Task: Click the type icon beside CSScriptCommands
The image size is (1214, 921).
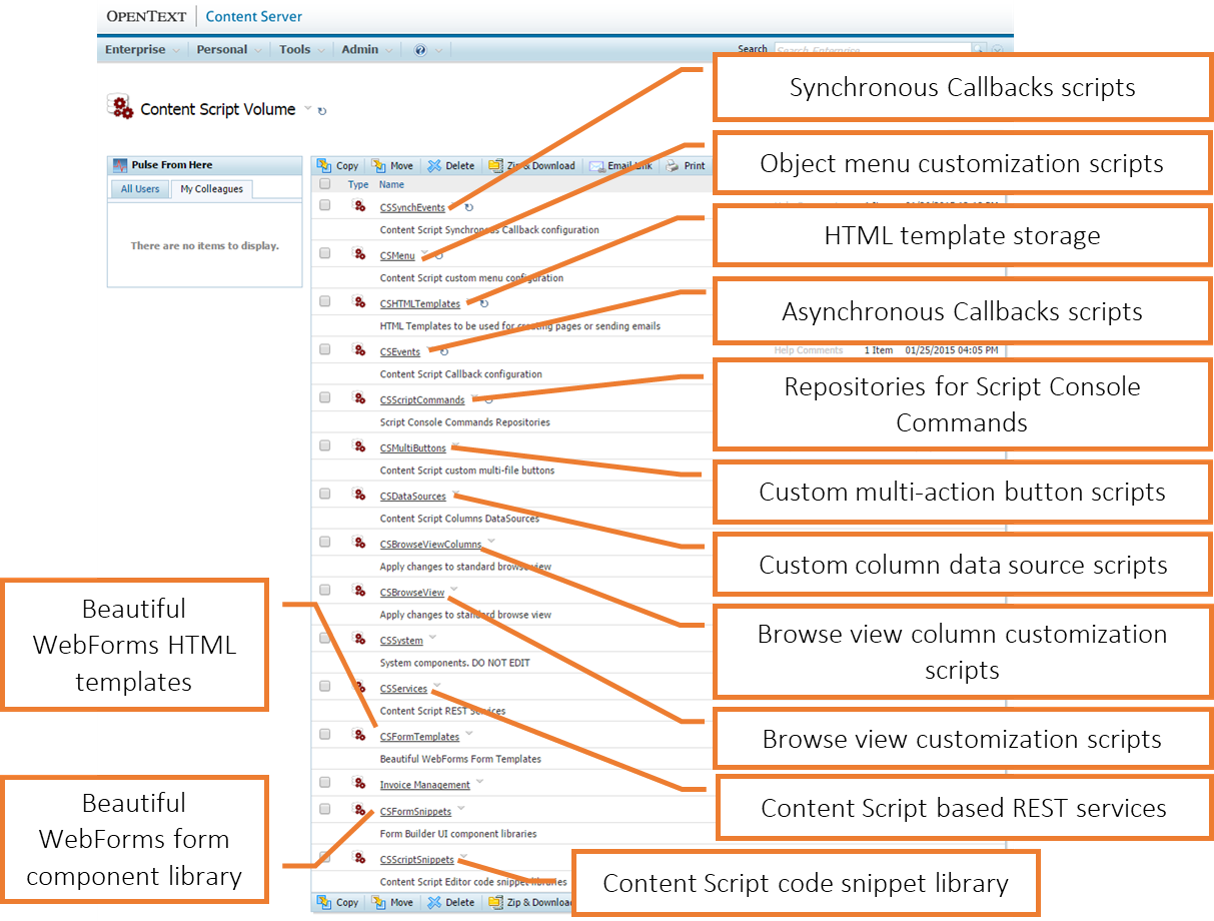Action: pyautogui.click(x=359, y=398)
